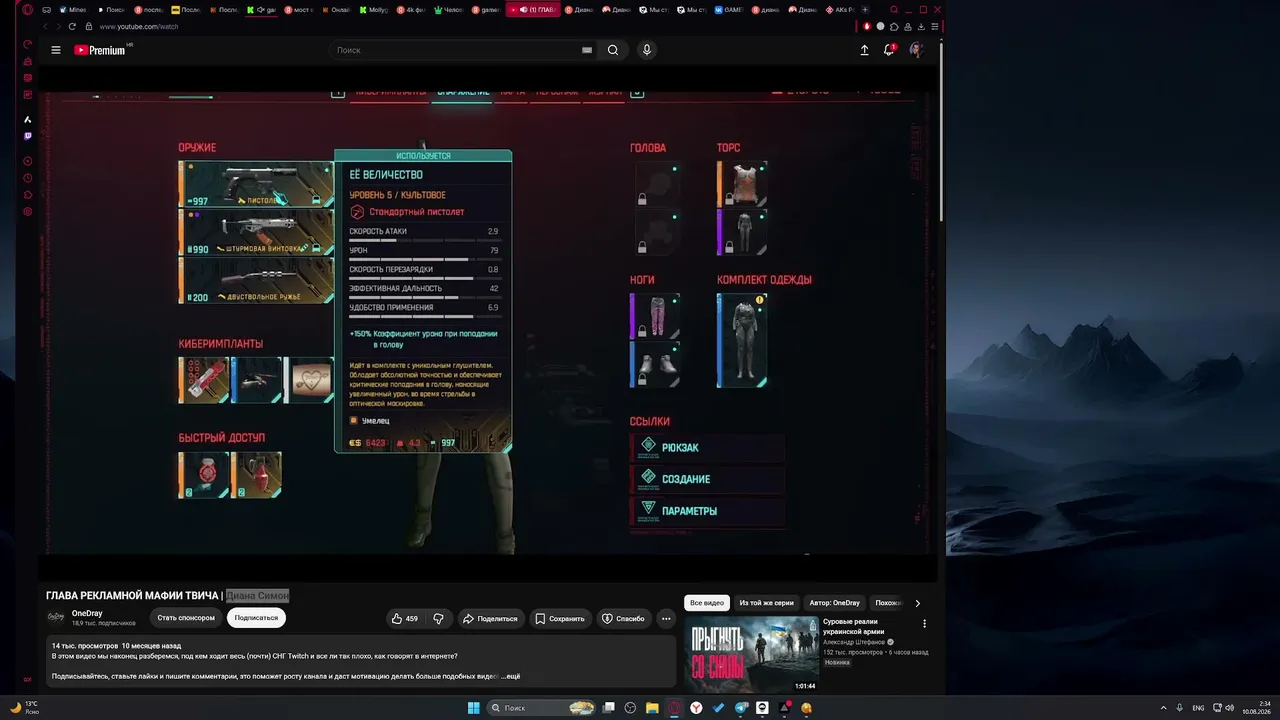Open the ENG language switcher in tray
Viewport: 1280px width, 720px height.
[1198, 708]
